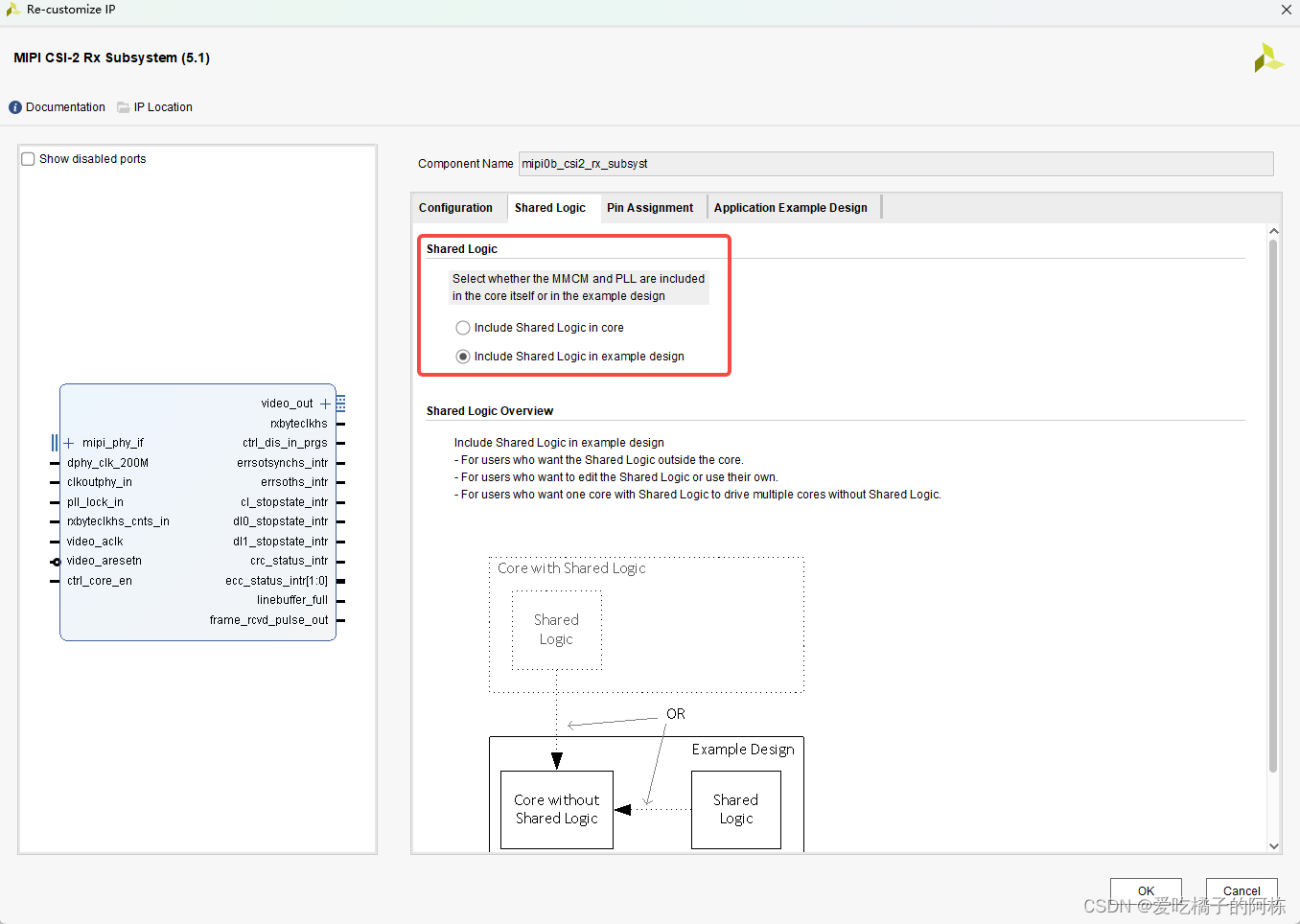
Task: Click the Xilinx logo in the top-right corner
Action: [1267, 58]
